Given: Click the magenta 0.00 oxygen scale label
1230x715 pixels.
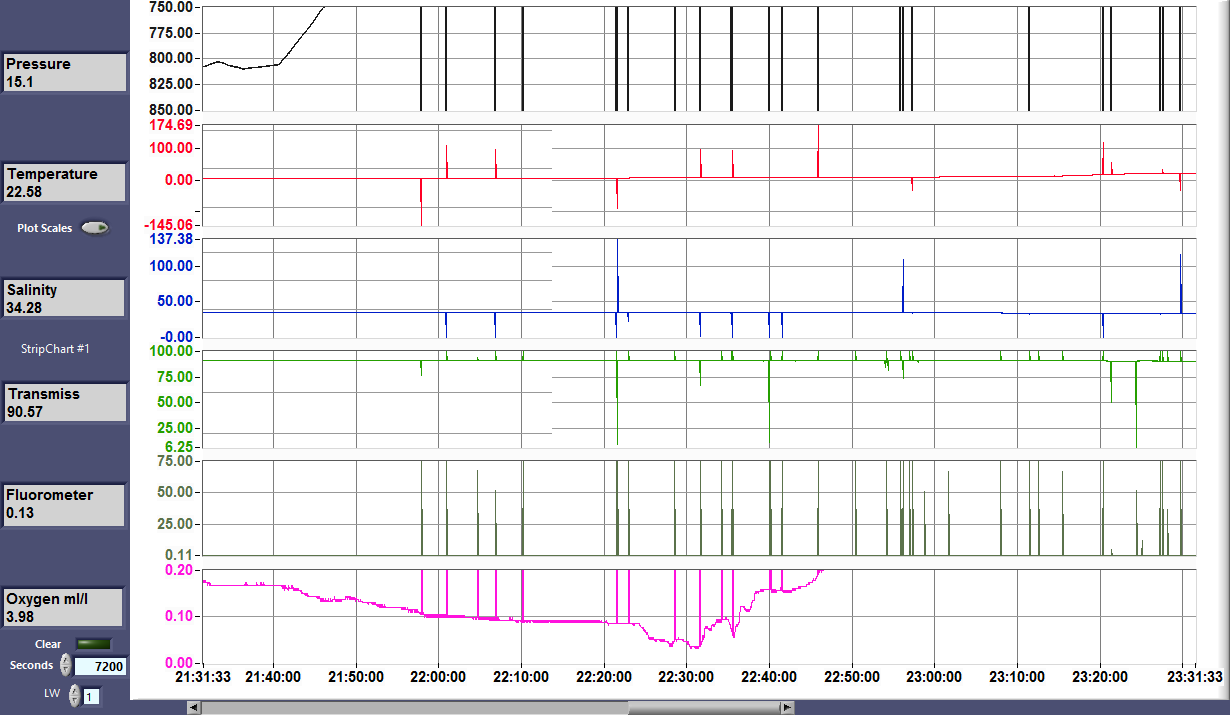Looking at the screenshot, I should coord(179,663).
